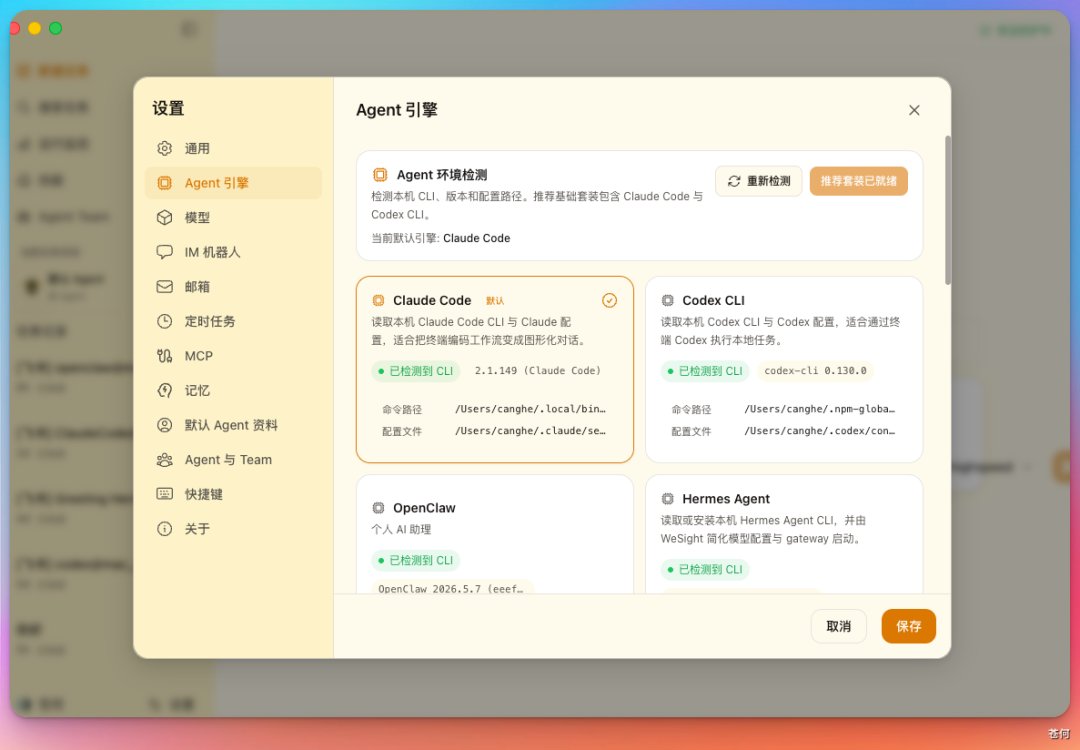Click the settings panel vertical scrollbar
This screenshot has width=1080, height=750.
(x=948, y=210)
